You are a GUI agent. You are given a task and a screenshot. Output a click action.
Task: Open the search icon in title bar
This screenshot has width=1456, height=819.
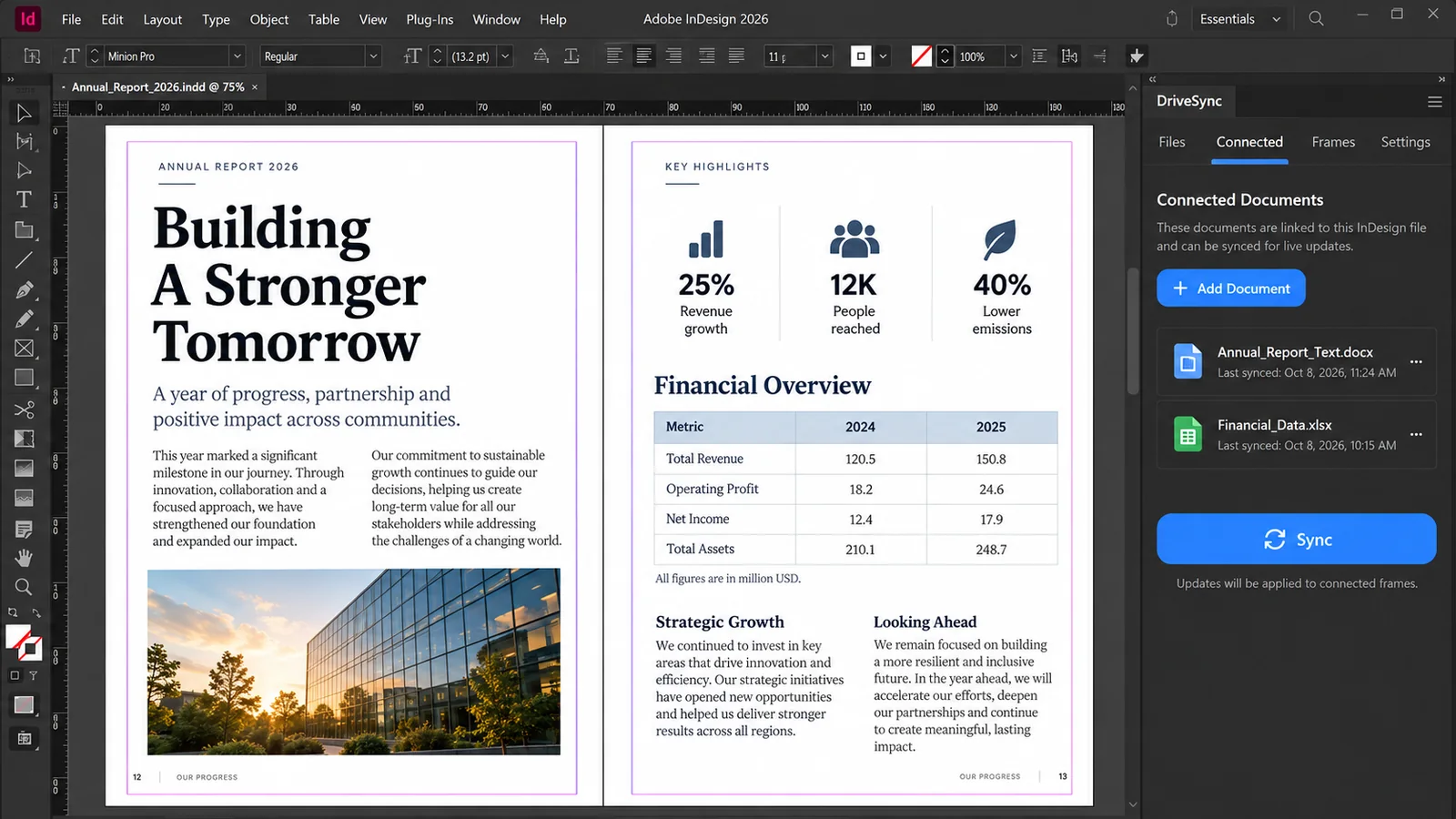(x=1316, y=18)
